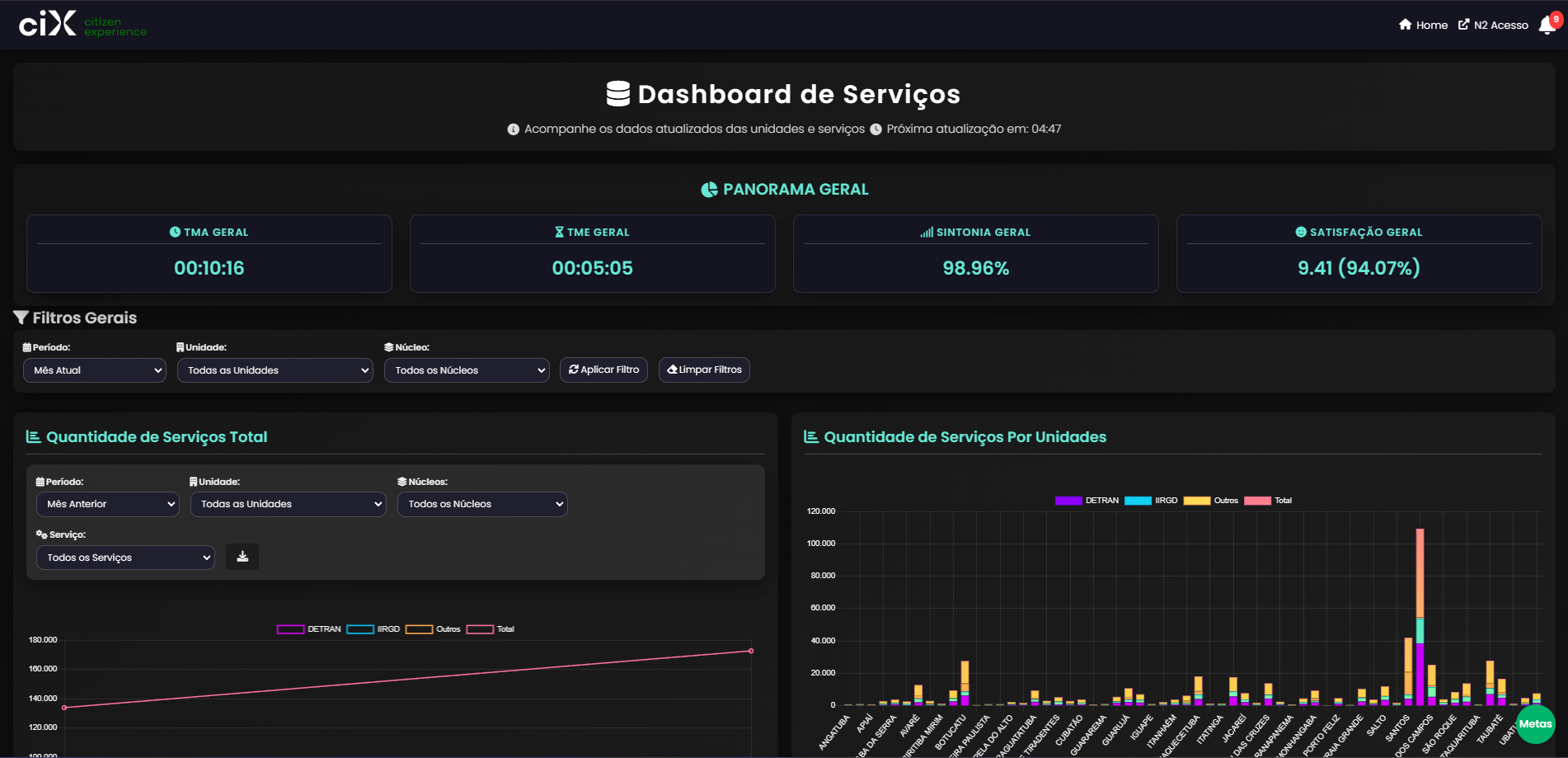Click the Panorama Geral pie chart icon
Viewport: 1568px width, 758px height.
click(709, 190)
